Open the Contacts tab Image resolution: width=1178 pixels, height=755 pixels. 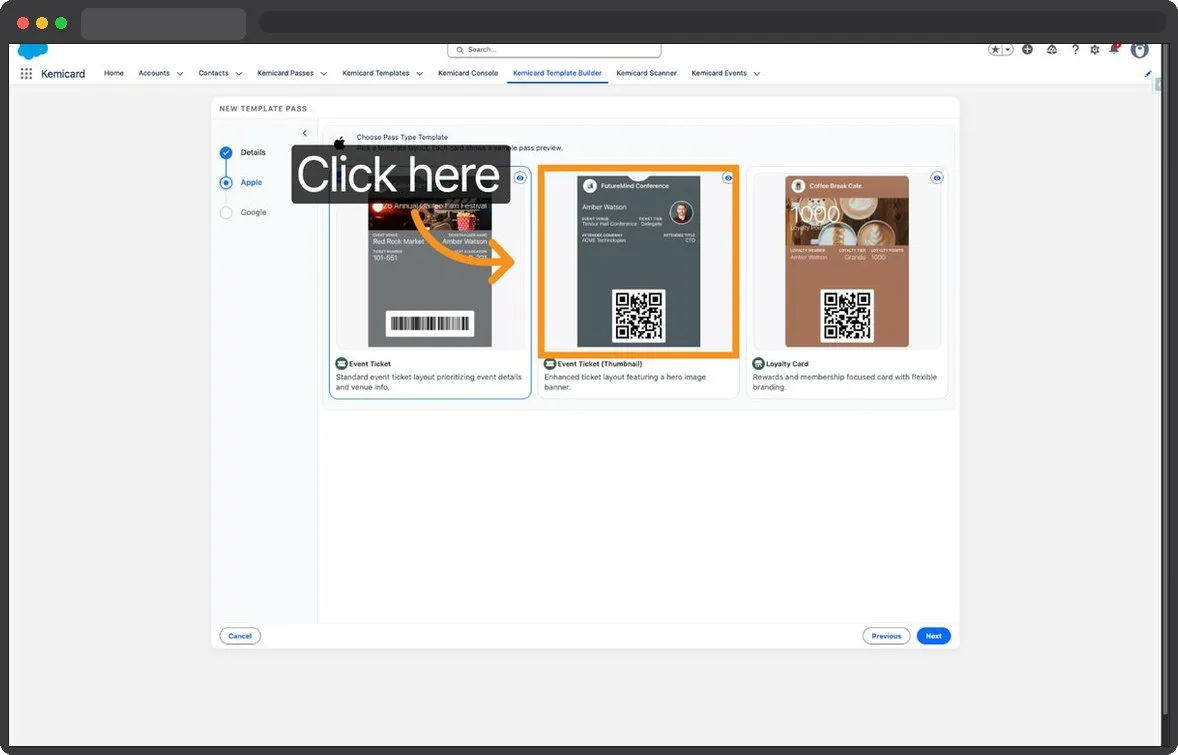(x=213, y=73)
